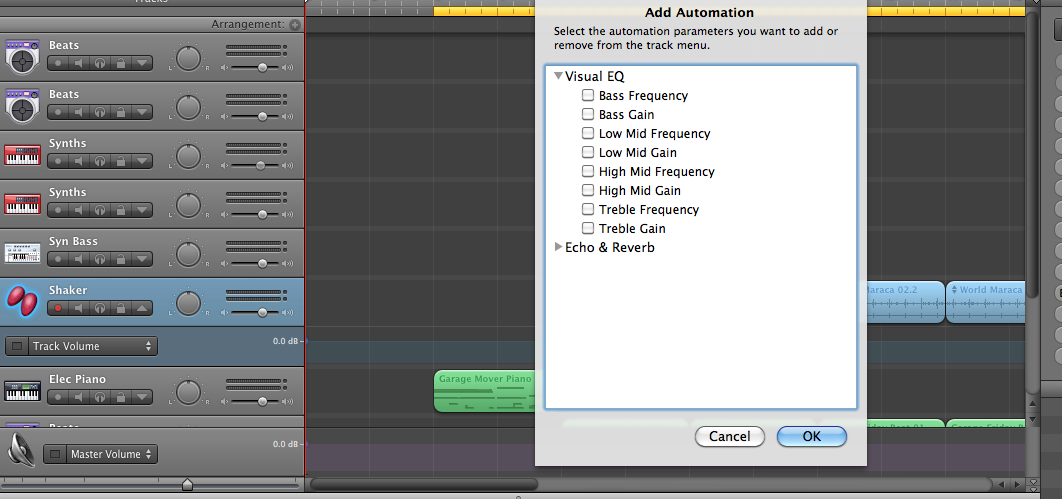
Task: Solo the uppermost Beats track
Action: coord(100,63)
